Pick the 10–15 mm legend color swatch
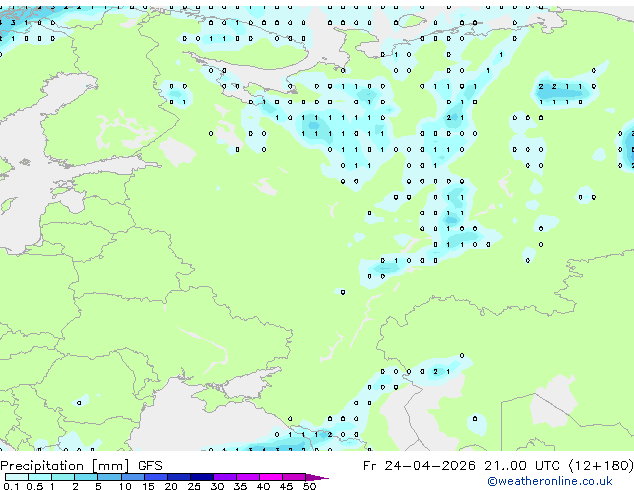The width and height of the screenshot is (634, 490). pos(133,477)
